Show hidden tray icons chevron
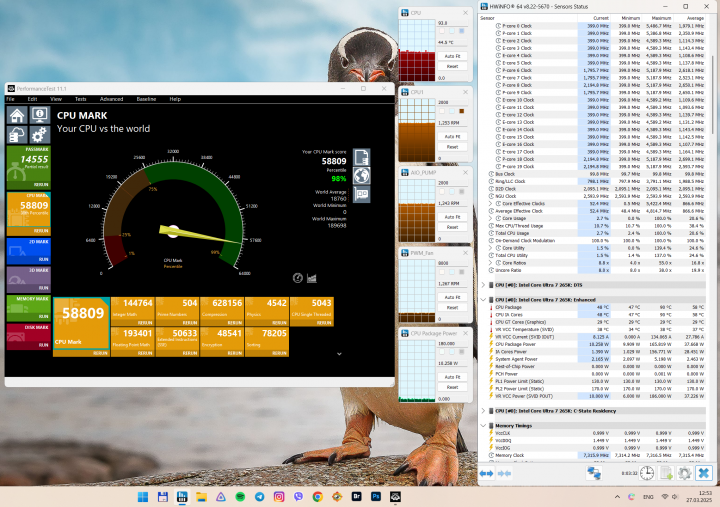Viewport: 720px width, 507px height. coord(617,496)
